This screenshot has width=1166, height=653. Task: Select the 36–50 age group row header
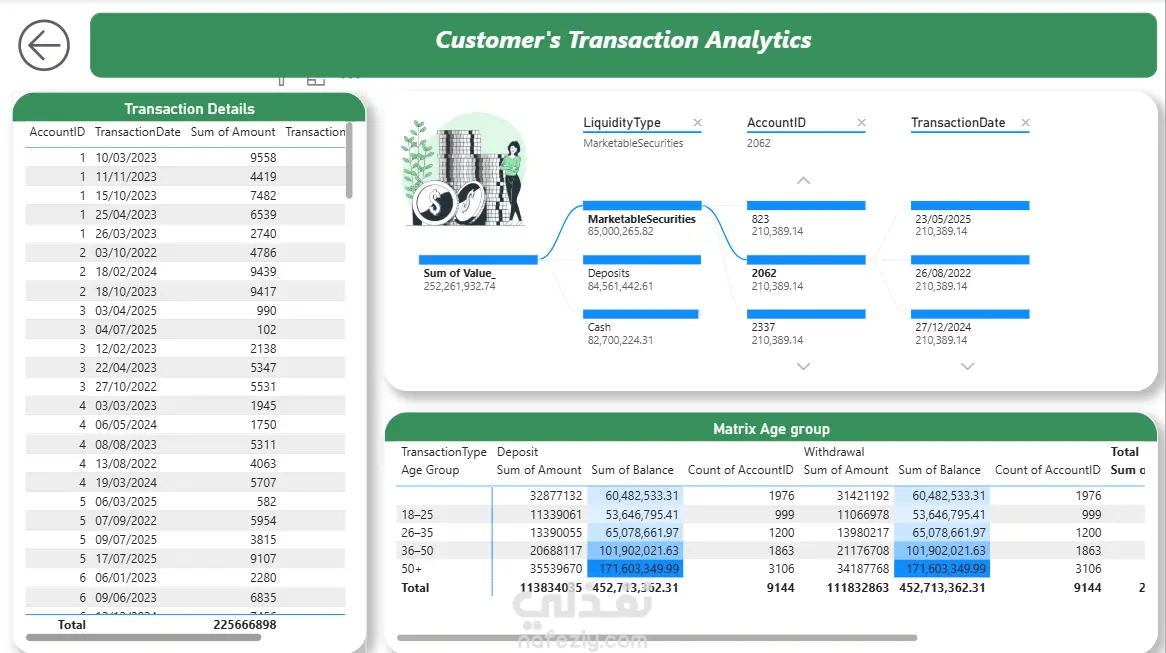417,551
